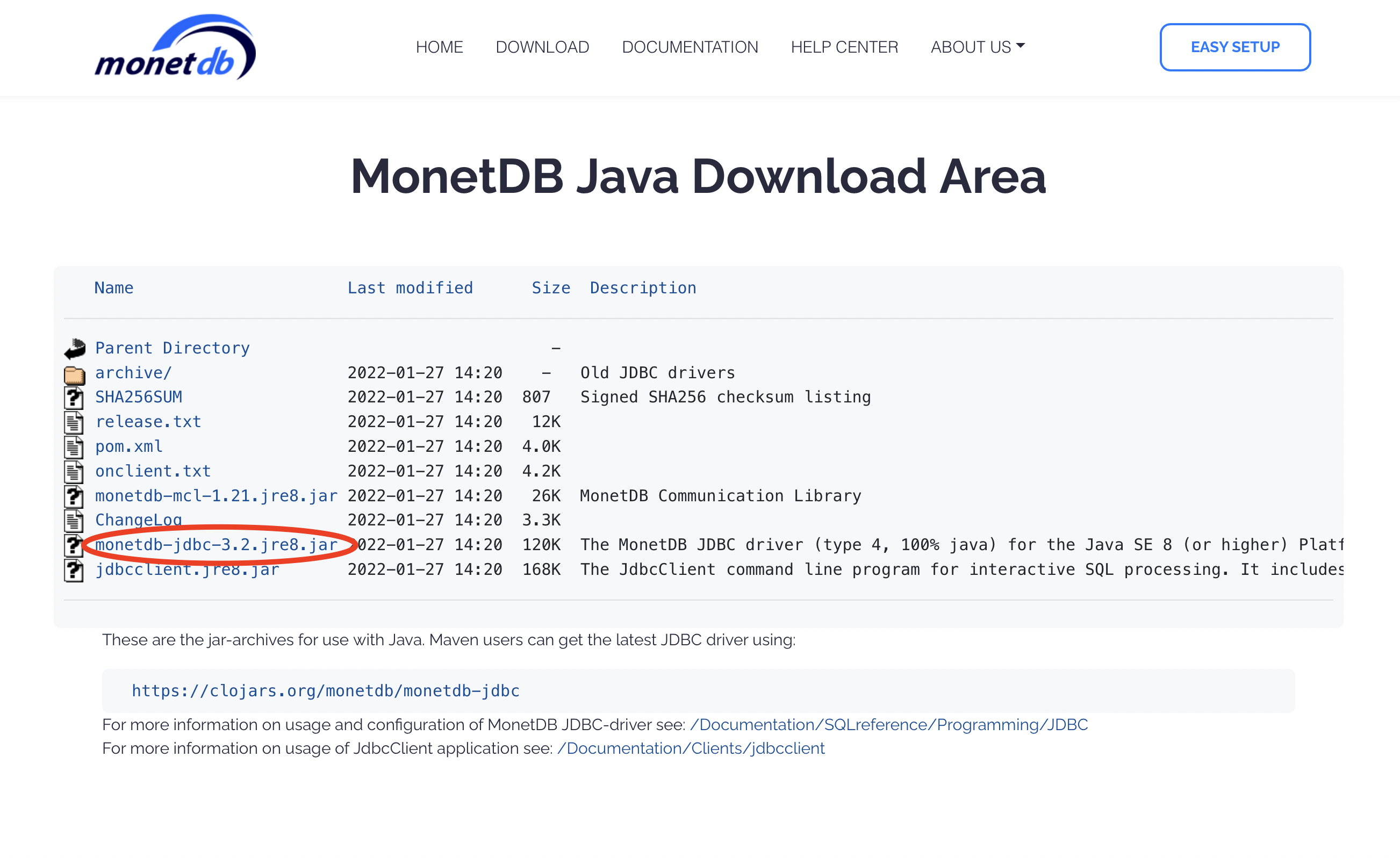Screen dimensions: 1400x858
Task: Click the unknown file icon beside SHA256SUM
Action: point(73,398)
